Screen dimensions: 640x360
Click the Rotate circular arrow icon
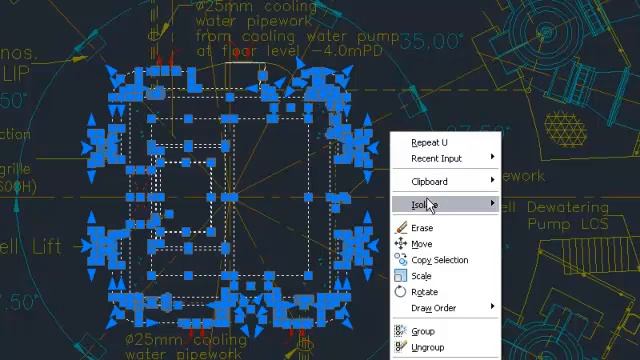pos(401,292)
